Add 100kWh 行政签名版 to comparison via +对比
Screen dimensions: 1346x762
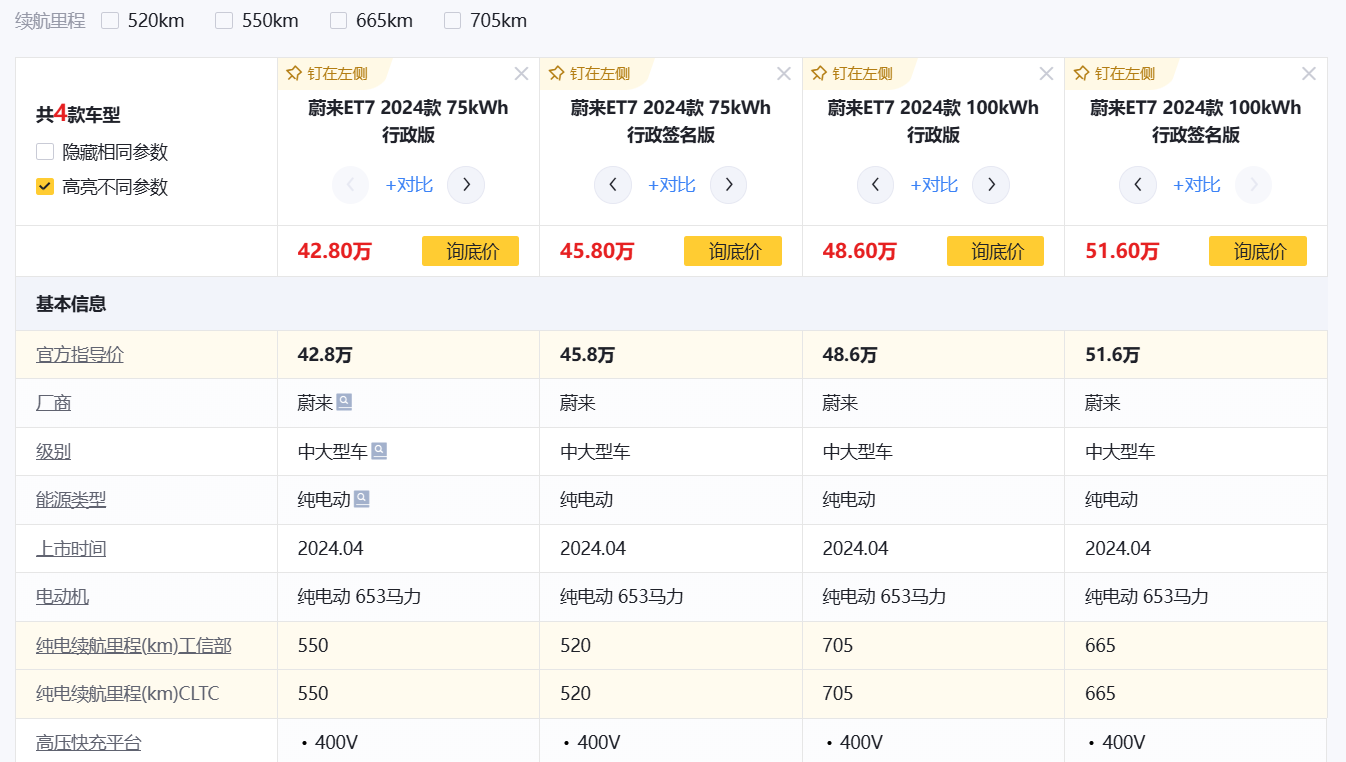(1197, 185)
